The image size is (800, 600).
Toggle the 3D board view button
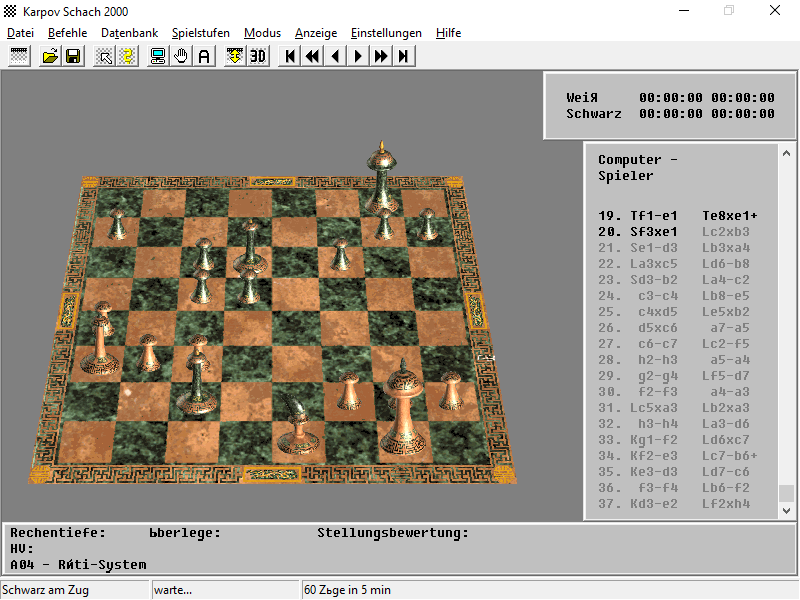tap(258, 56)
